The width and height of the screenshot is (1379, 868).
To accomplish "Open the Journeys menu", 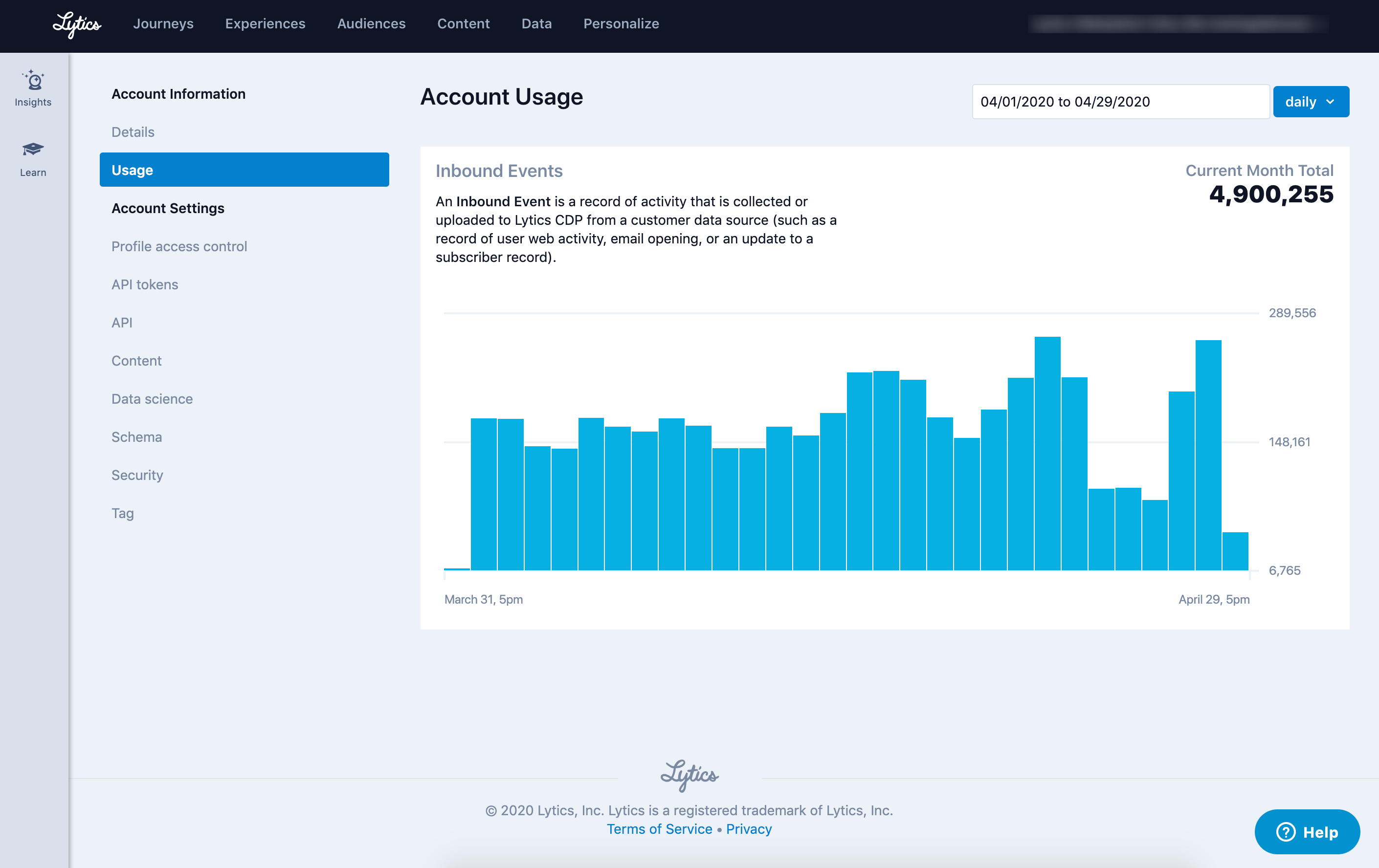I will click(x=163, y=23).
